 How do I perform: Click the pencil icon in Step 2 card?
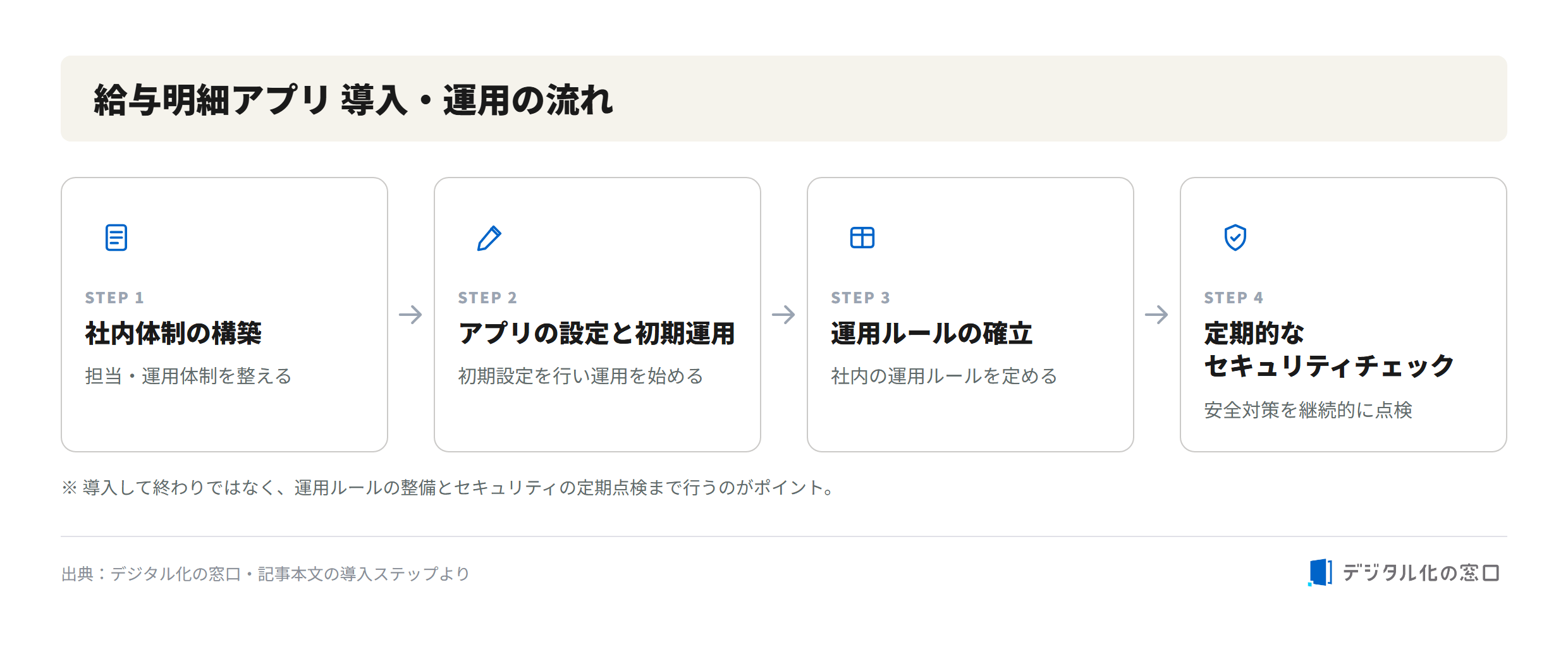pyautogui.click(x=489, y=238)
